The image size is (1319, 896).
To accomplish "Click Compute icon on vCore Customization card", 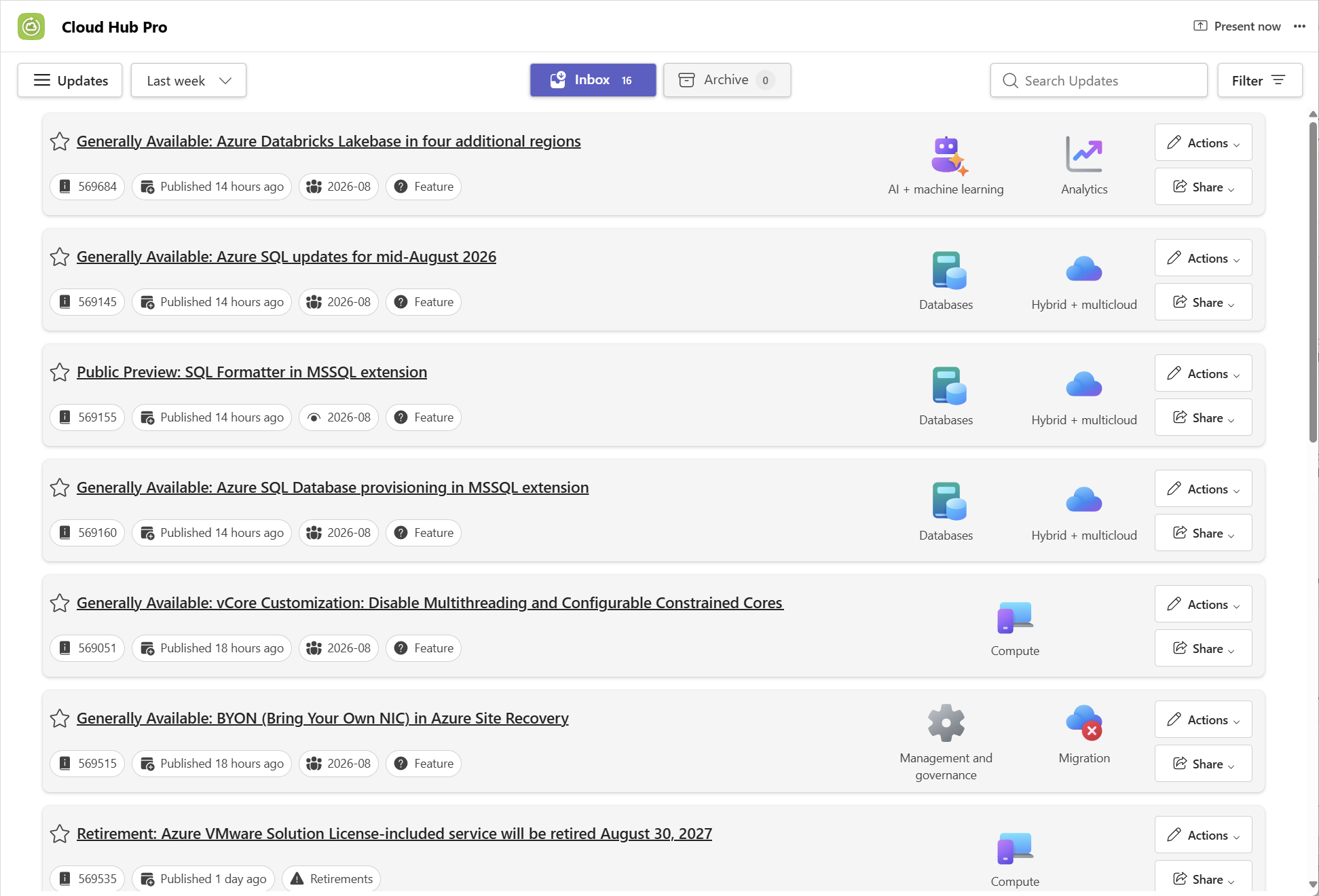I will click(x=1015, y=617).
